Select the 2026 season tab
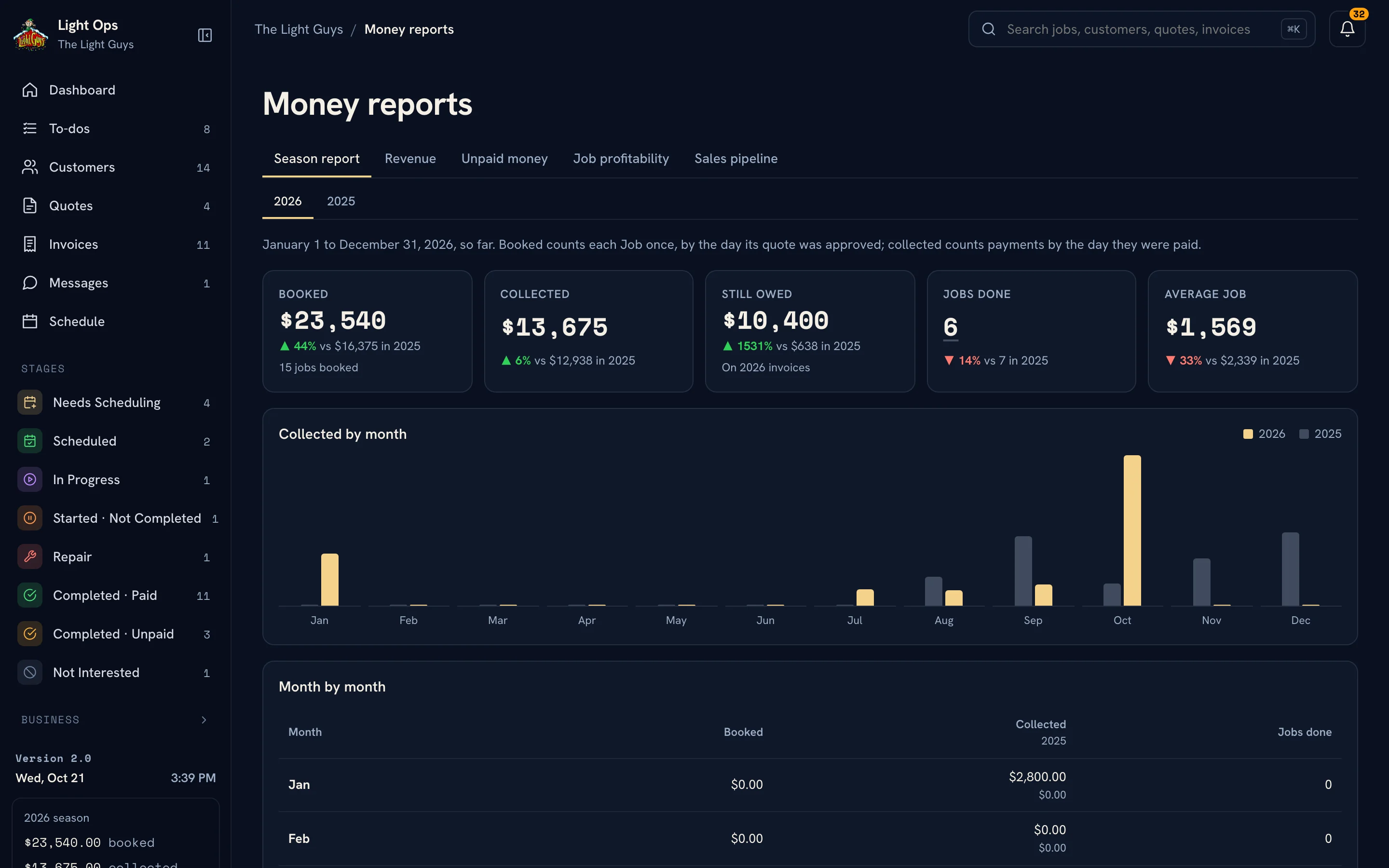Image resolution: width=1389 pixels, height=868 pixels. tap(287, 202)
